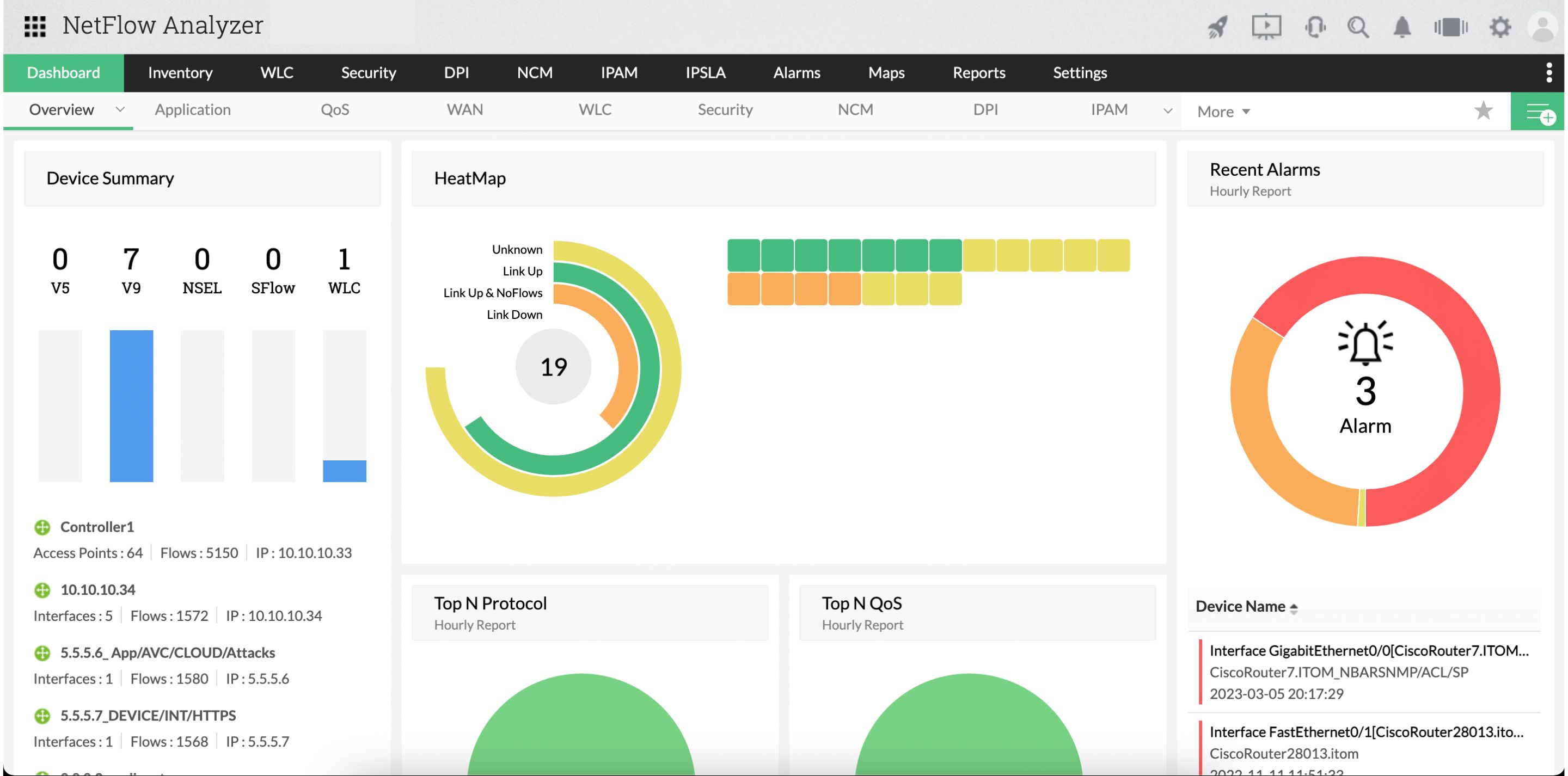
Task: Open the settings gear icon
Action: [x=1500, y=27]
